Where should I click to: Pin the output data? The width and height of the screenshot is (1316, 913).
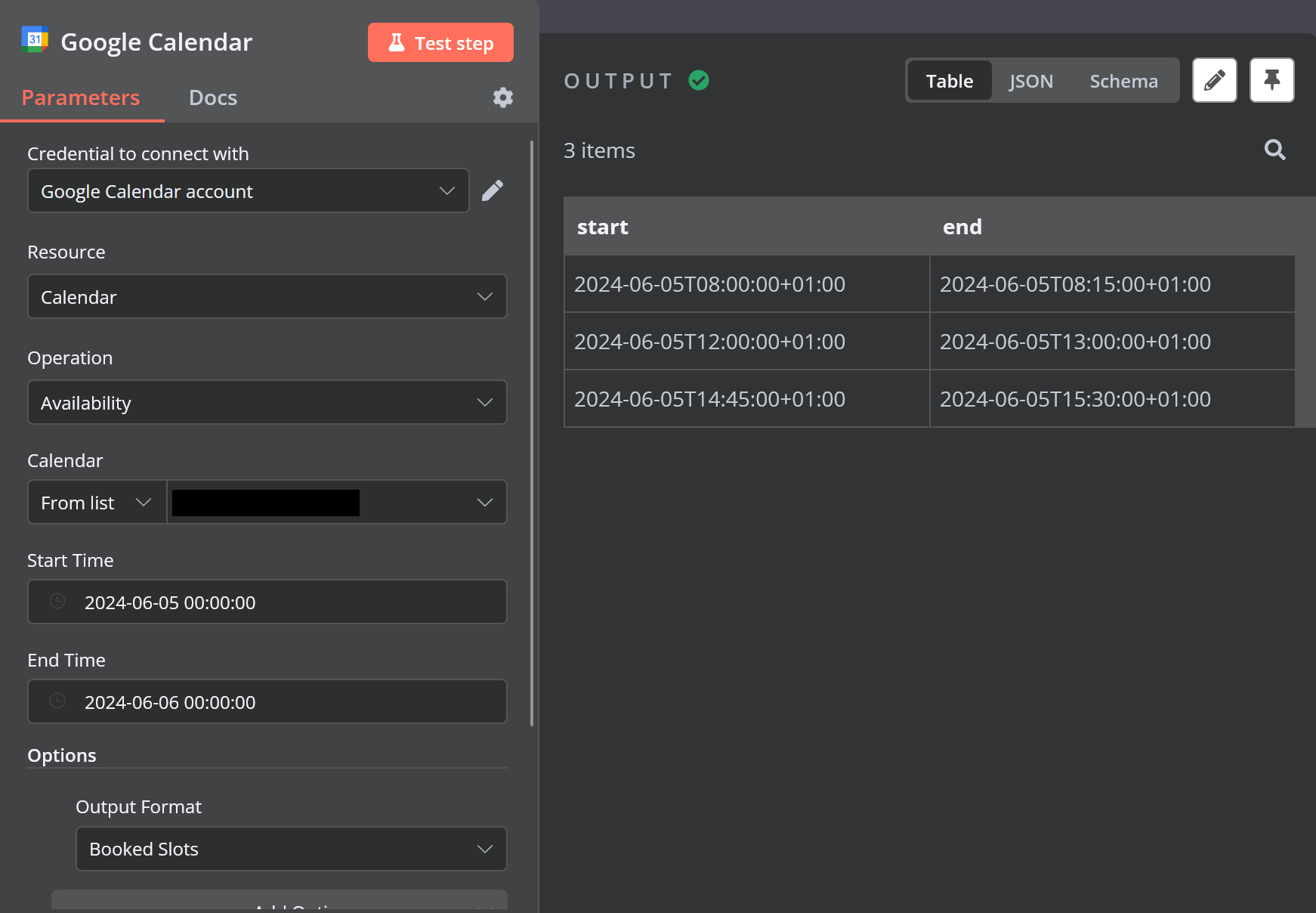tap(1272, 80)
